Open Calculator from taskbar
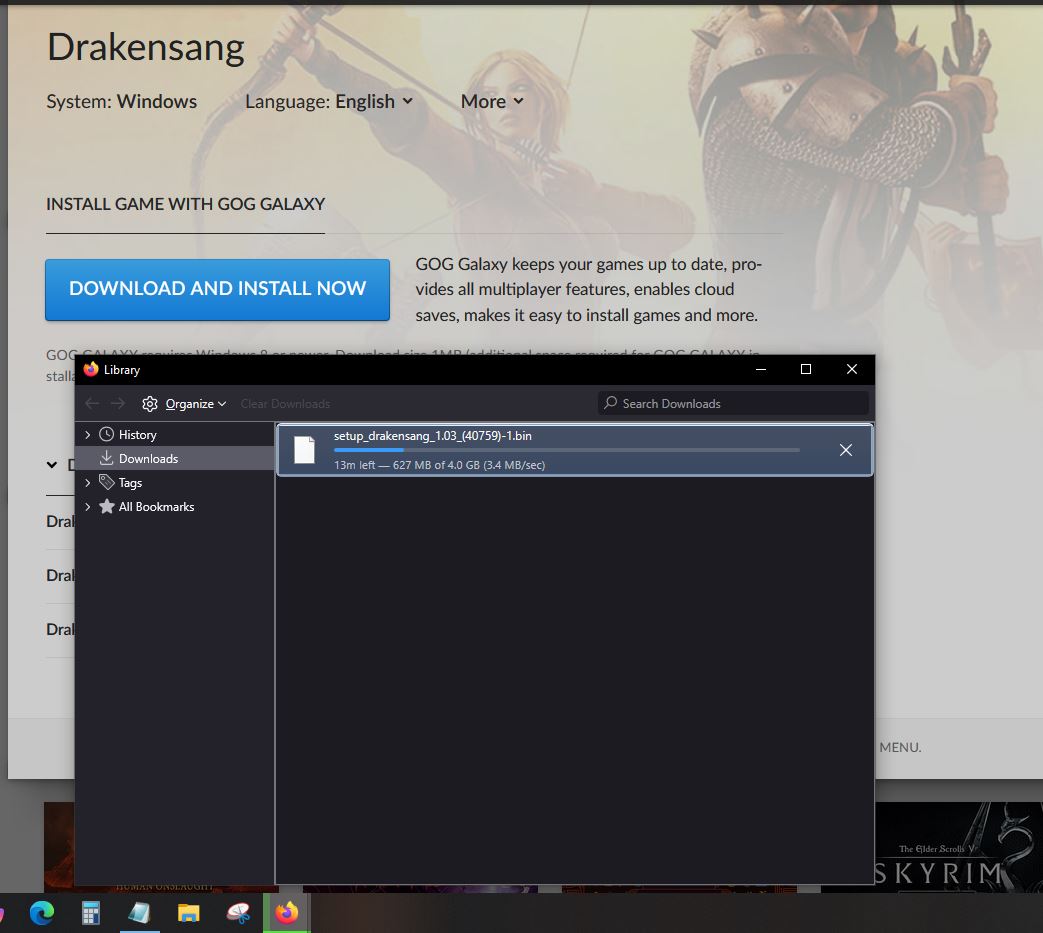 click(90, 913)
